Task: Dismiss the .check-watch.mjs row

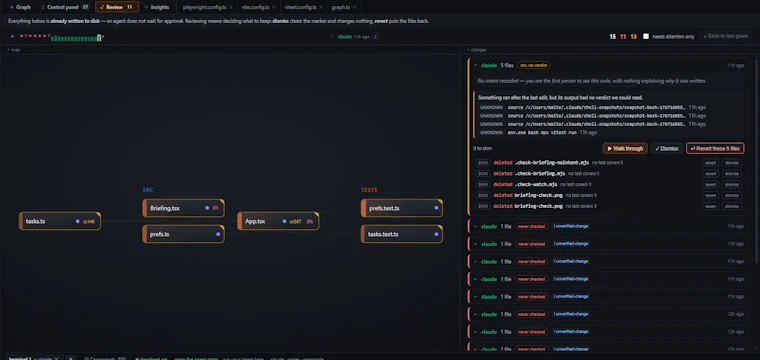Action: point(731,184)
